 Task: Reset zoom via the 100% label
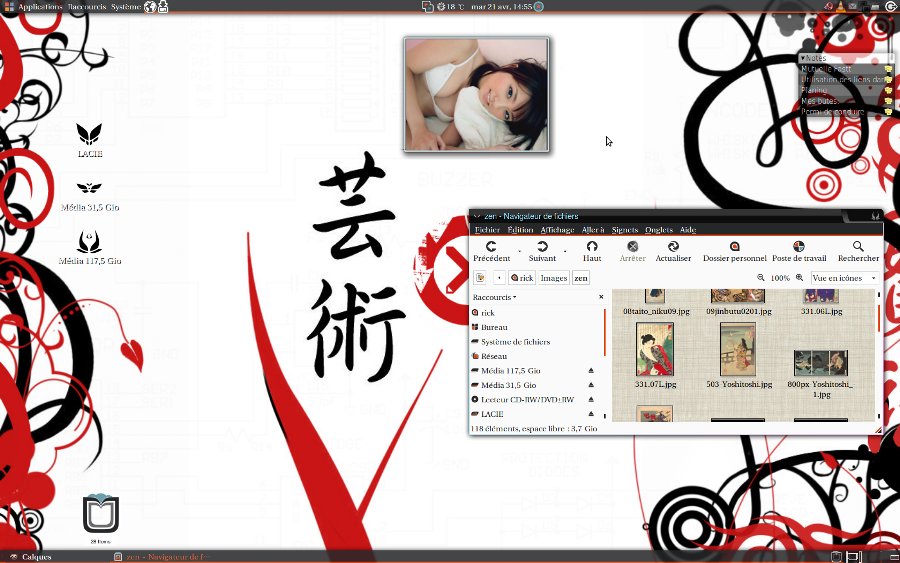click(x=780, y=278)
